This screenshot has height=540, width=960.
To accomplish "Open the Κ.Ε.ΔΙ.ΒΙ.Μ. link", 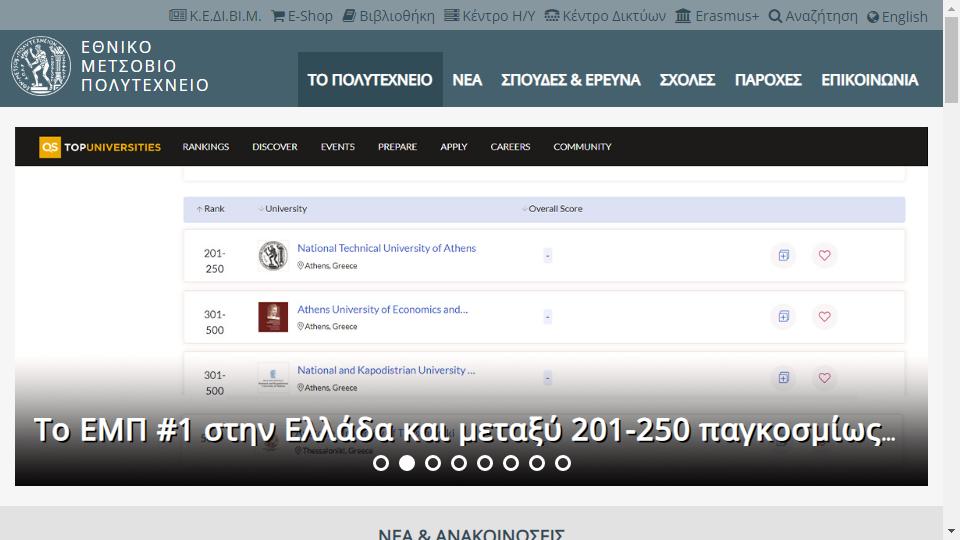I will (215, 16).
